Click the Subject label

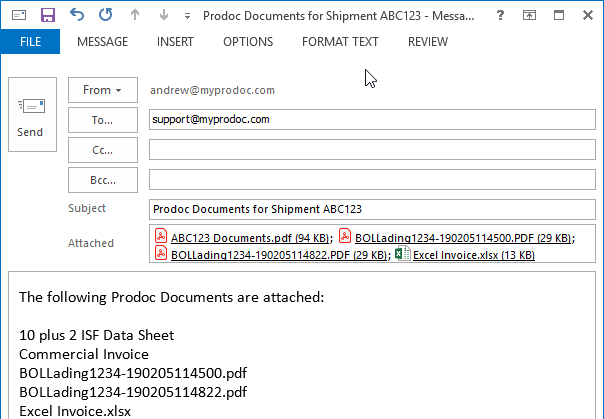87,208
